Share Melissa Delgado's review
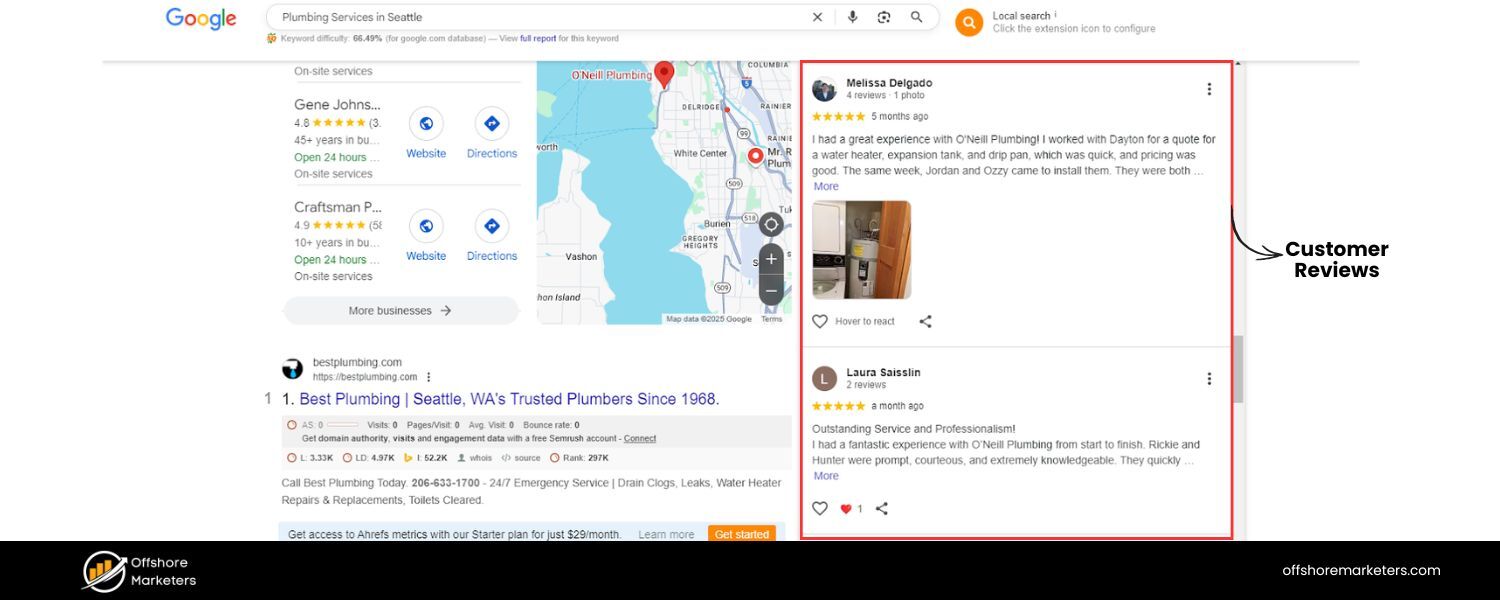This screenshot has height=600, width=1500. pos(925,321)
